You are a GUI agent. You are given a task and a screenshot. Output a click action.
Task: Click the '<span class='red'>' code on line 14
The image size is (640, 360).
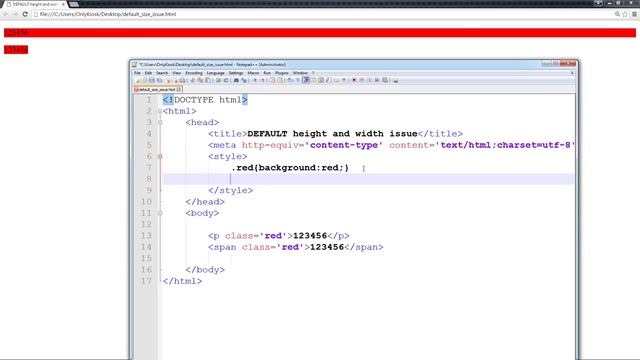click(x=259, y=247)
